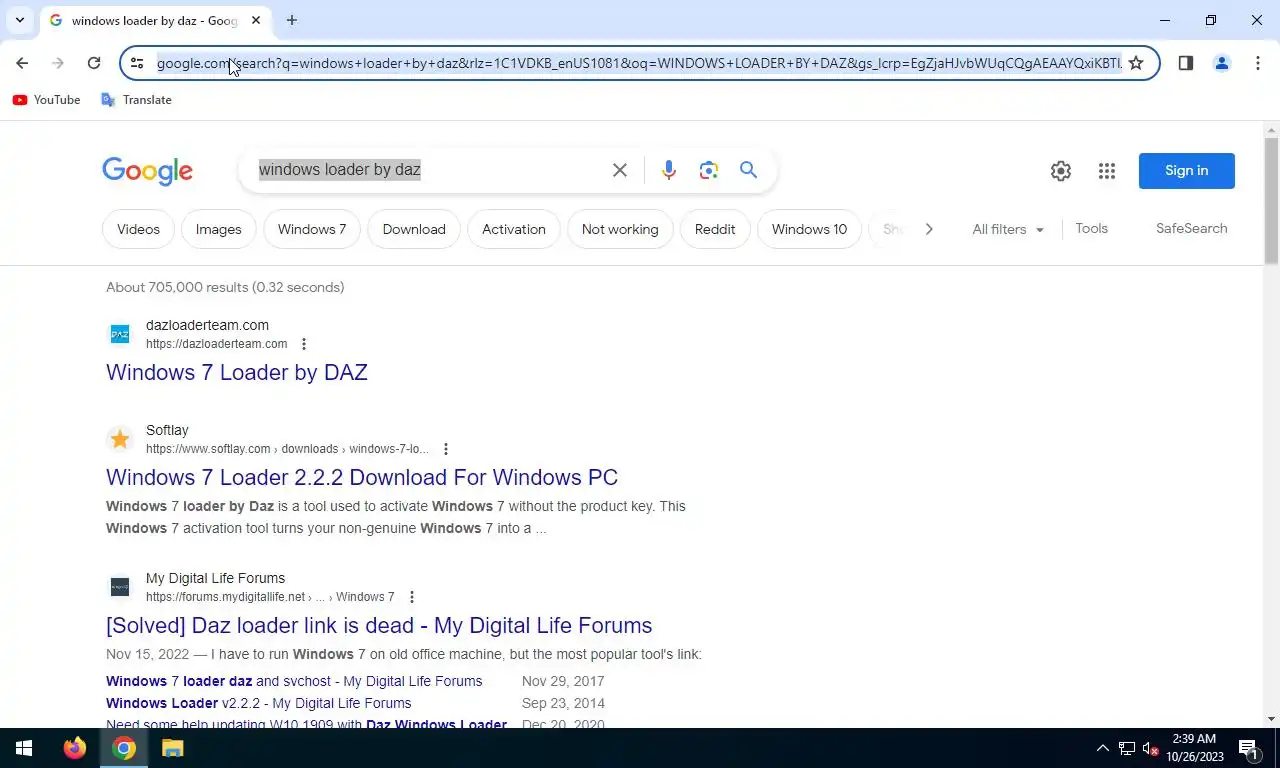Open Windows 7 Loader 2.2.2 Download result

coord(362,477)
